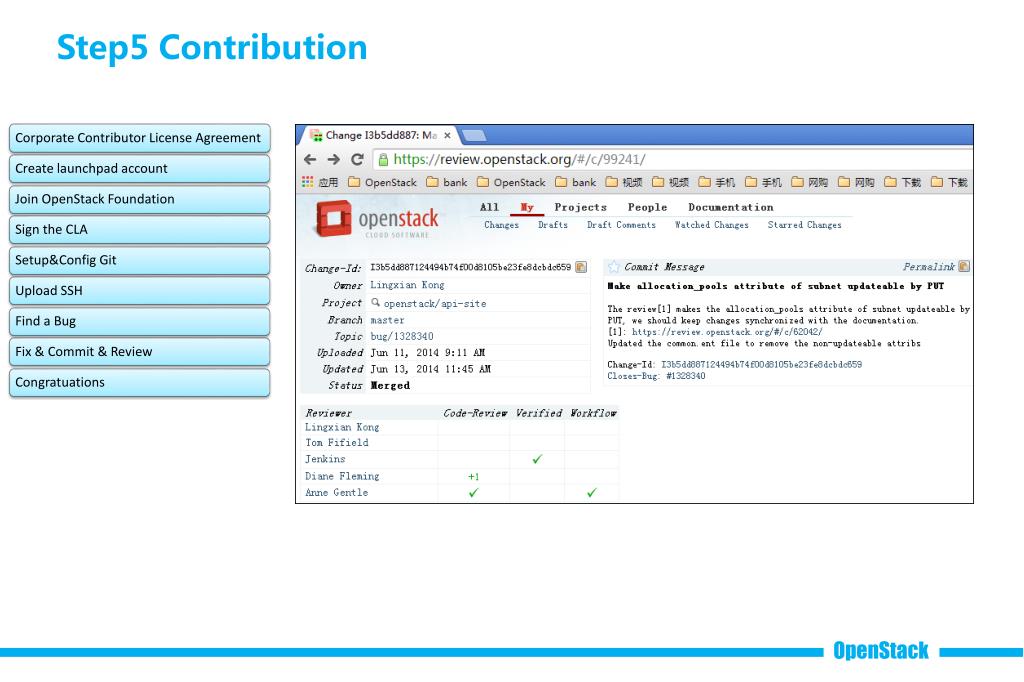The height and width of the screenshot is (682, 1024).
Task: Reload the page with refresh icon
Action: pyautogui.click(x=357, y=159)
